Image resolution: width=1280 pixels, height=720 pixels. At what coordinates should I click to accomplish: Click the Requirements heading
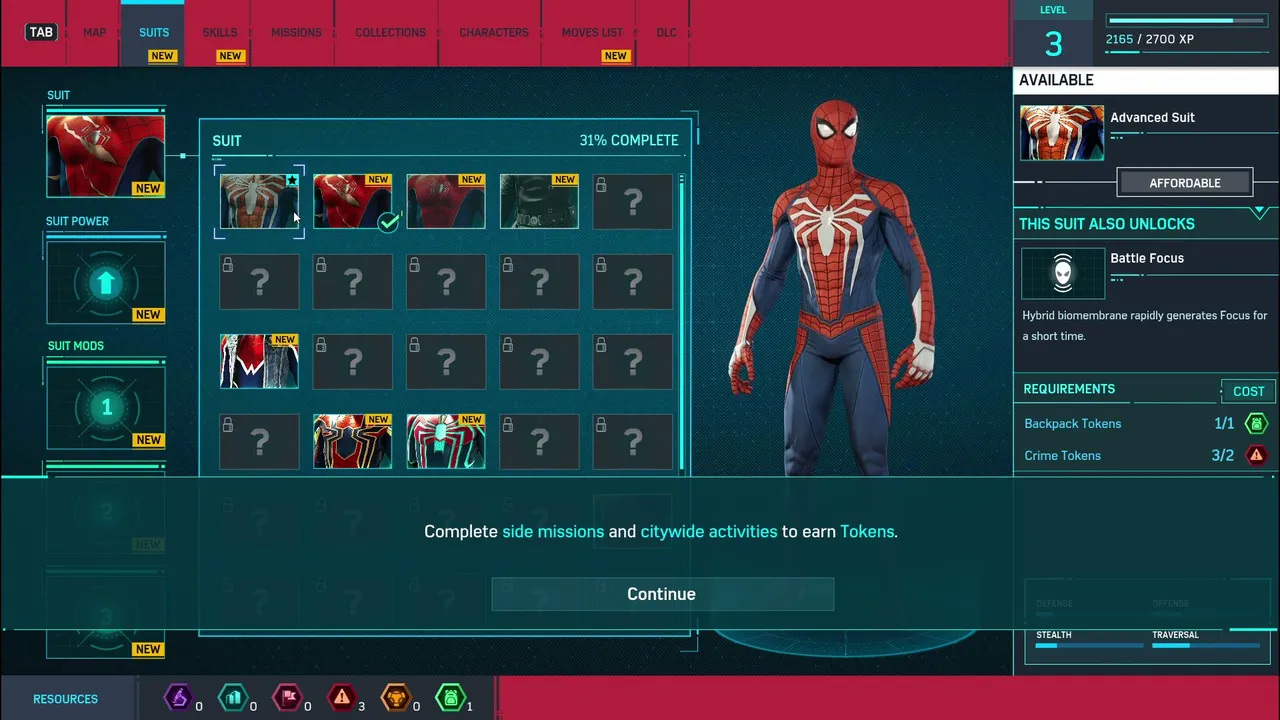pos(1069,389)
